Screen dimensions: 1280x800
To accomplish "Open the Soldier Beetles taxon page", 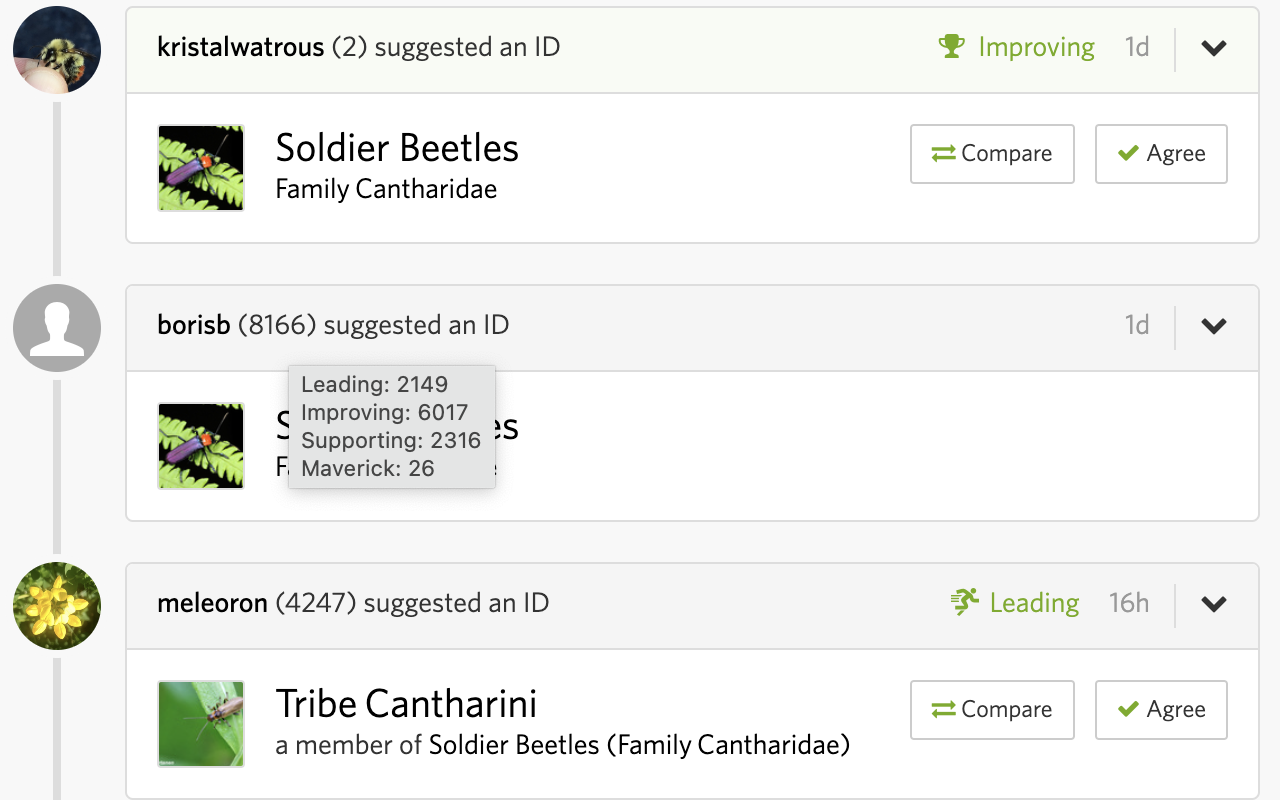I will 396,148.
